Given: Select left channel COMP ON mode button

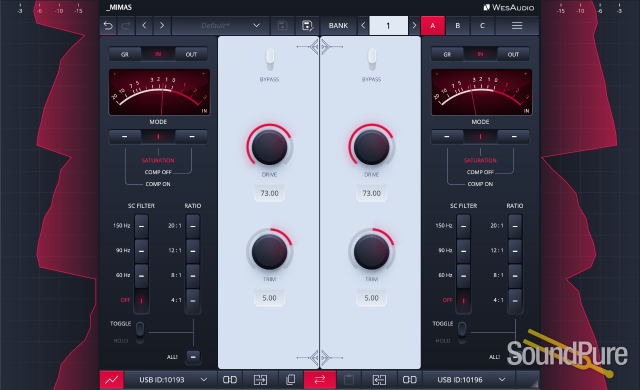Looking at the screenshot, I should [125, 137].
